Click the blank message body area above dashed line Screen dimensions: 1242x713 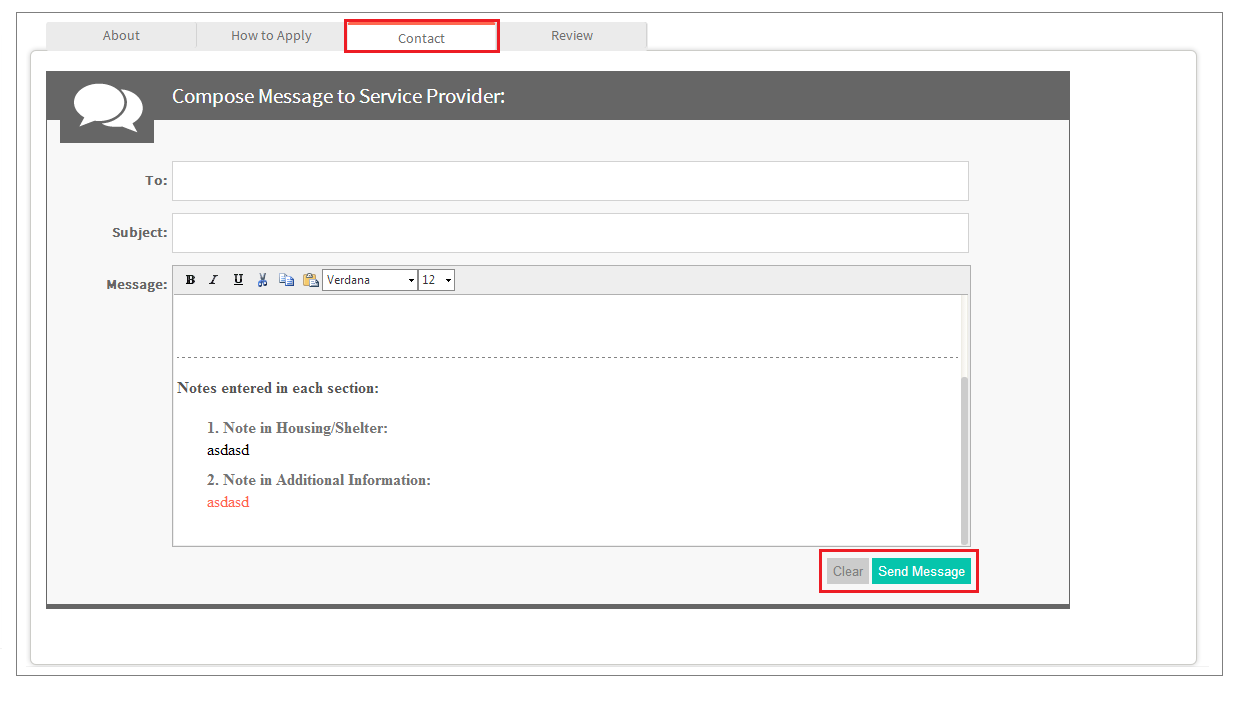(x=567, y=325)
